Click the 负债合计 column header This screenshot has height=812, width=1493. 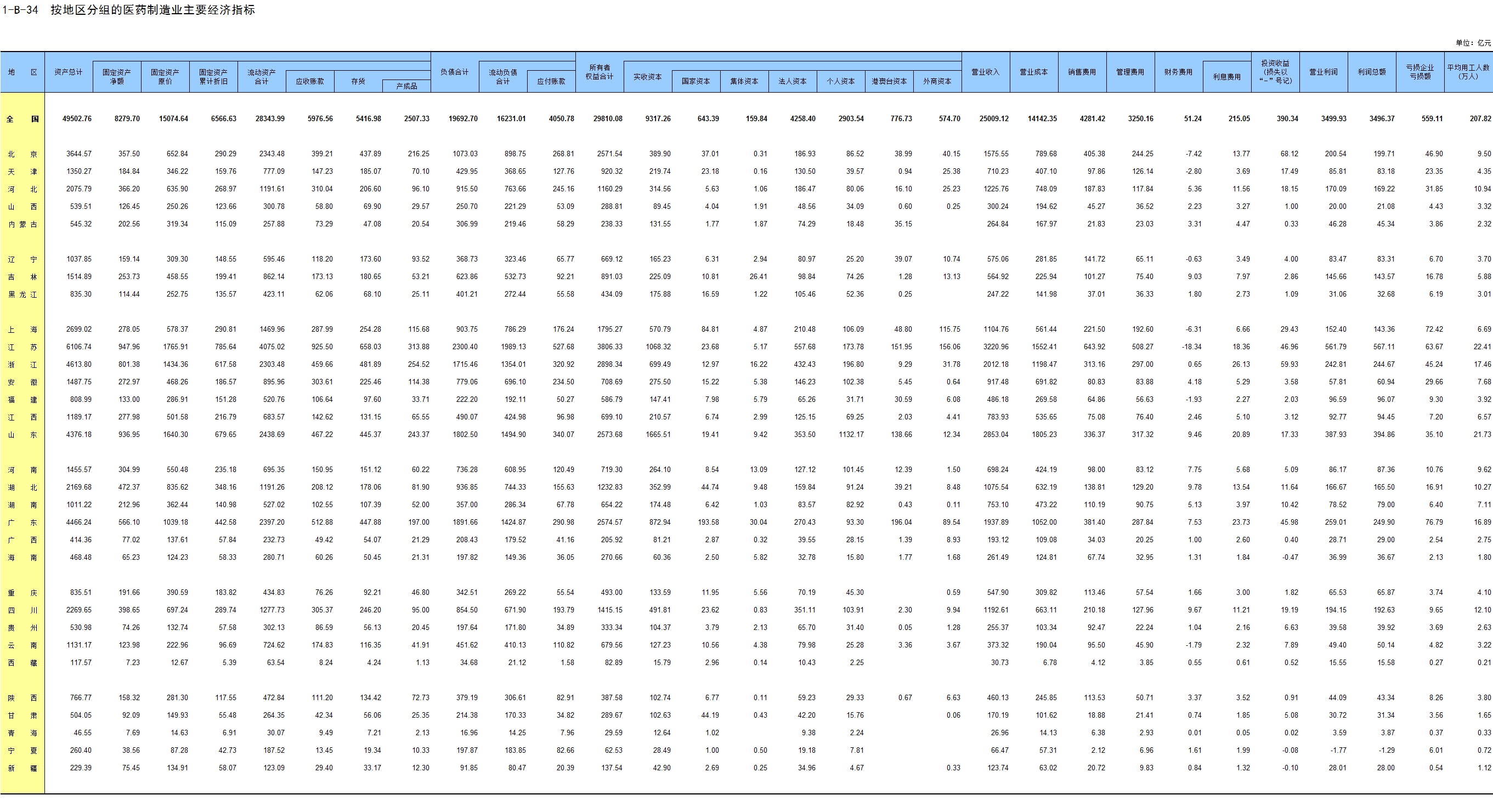coord(454,72)
